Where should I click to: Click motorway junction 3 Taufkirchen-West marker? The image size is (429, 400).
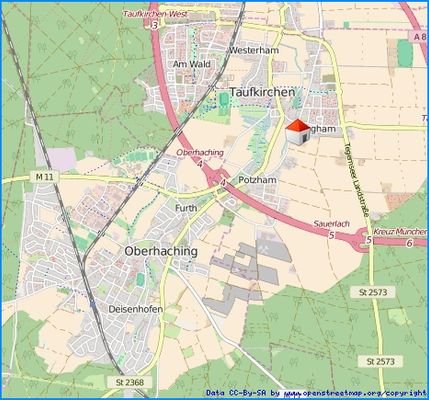click(155, 26)
